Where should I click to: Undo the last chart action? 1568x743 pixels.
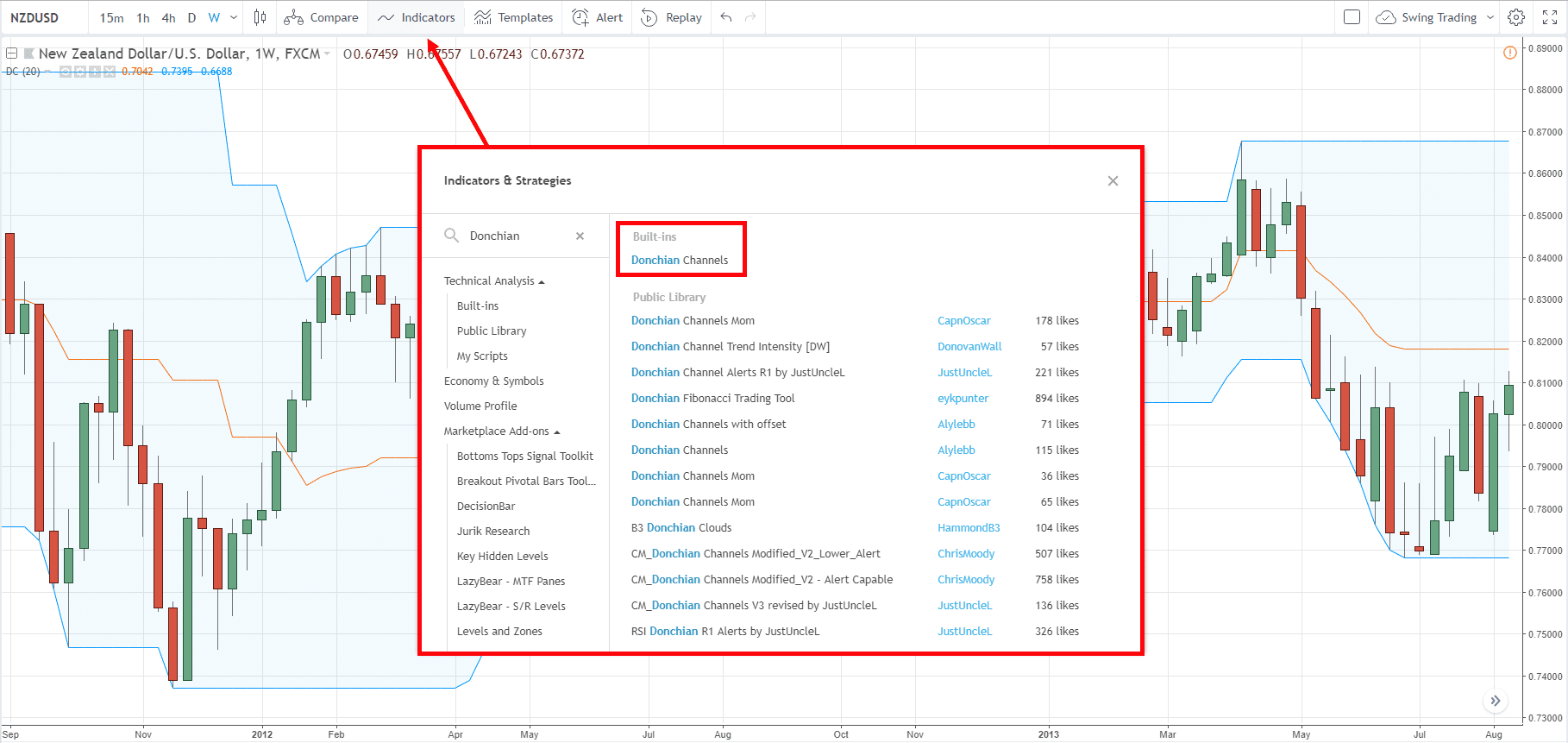click(726, 17)
